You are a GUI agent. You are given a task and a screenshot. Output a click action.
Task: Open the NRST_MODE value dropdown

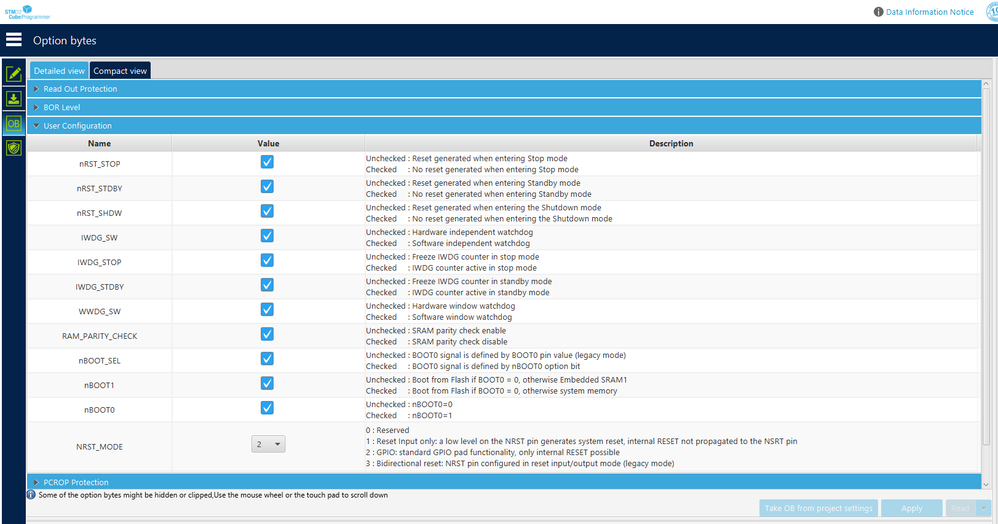[x=268, y=444]
